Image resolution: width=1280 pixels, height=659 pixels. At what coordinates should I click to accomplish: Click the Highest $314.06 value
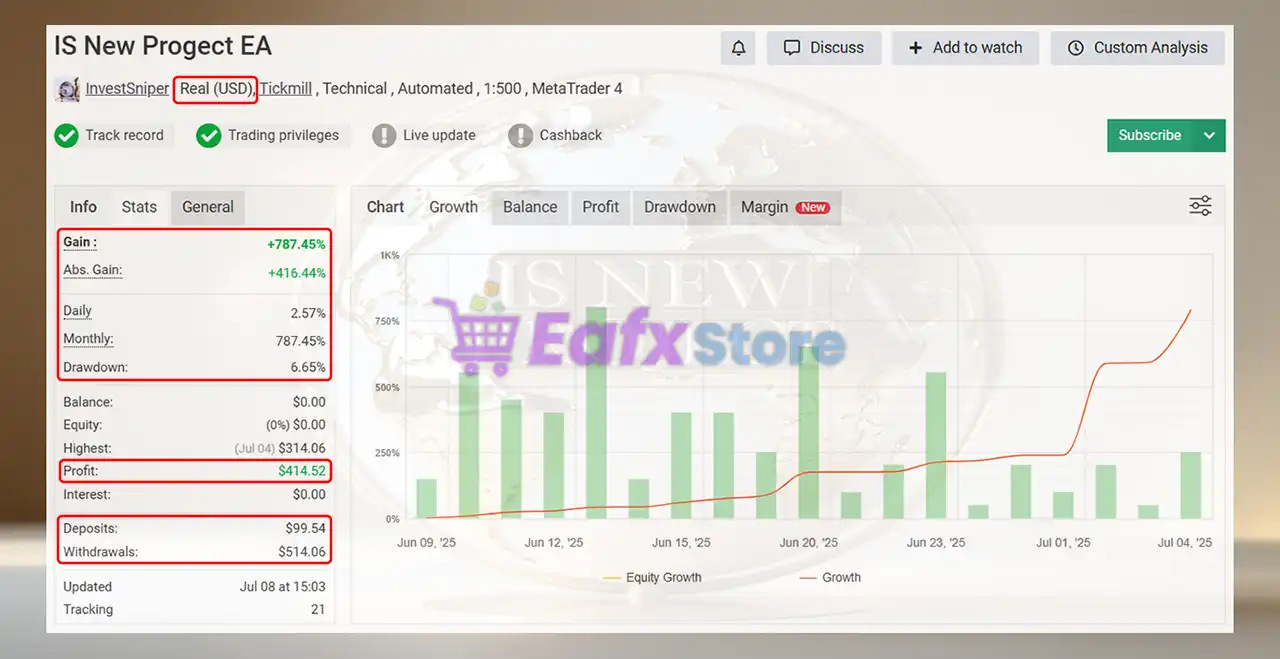coord(302,448)
